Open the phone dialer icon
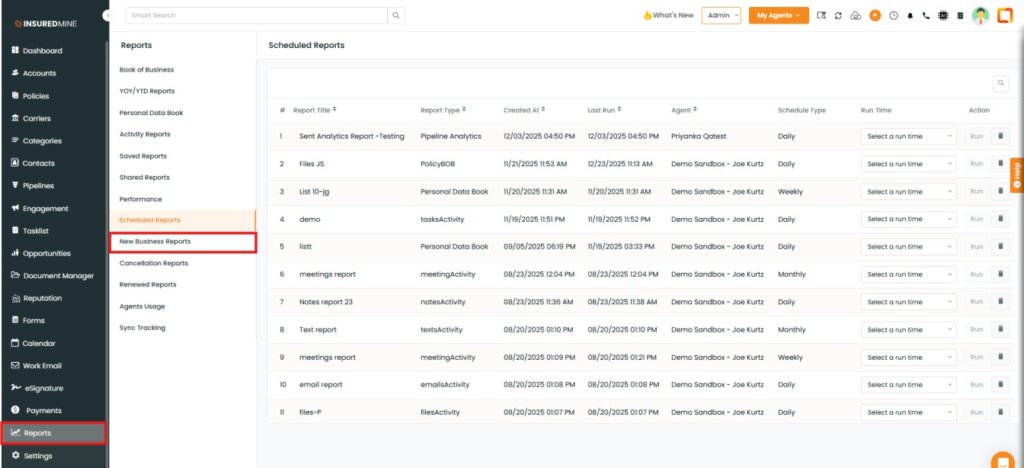 coord(925,16)
